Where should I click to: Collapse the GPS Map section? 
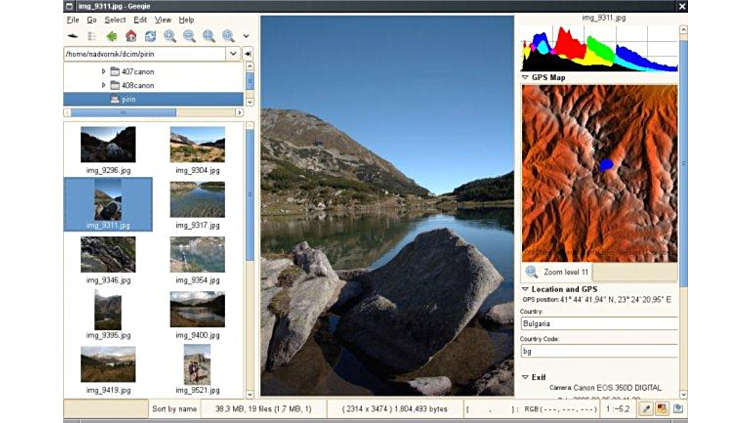(x=526, y=77)
